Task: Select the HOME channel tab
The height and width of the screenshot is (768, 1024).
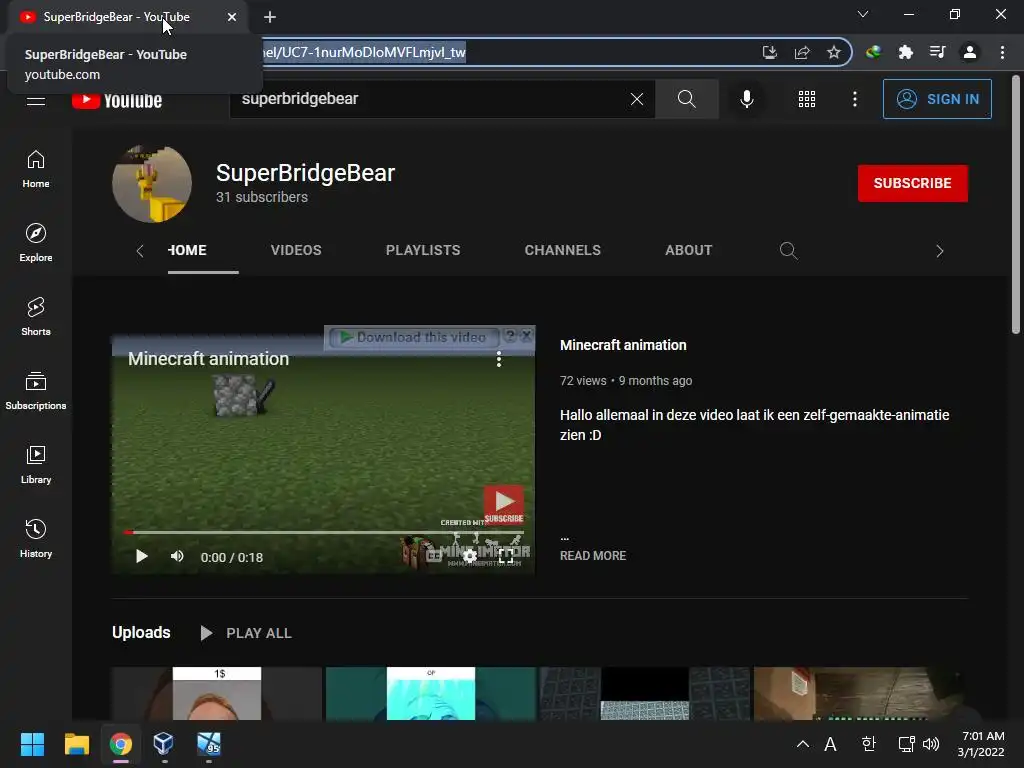Action: 187,250
